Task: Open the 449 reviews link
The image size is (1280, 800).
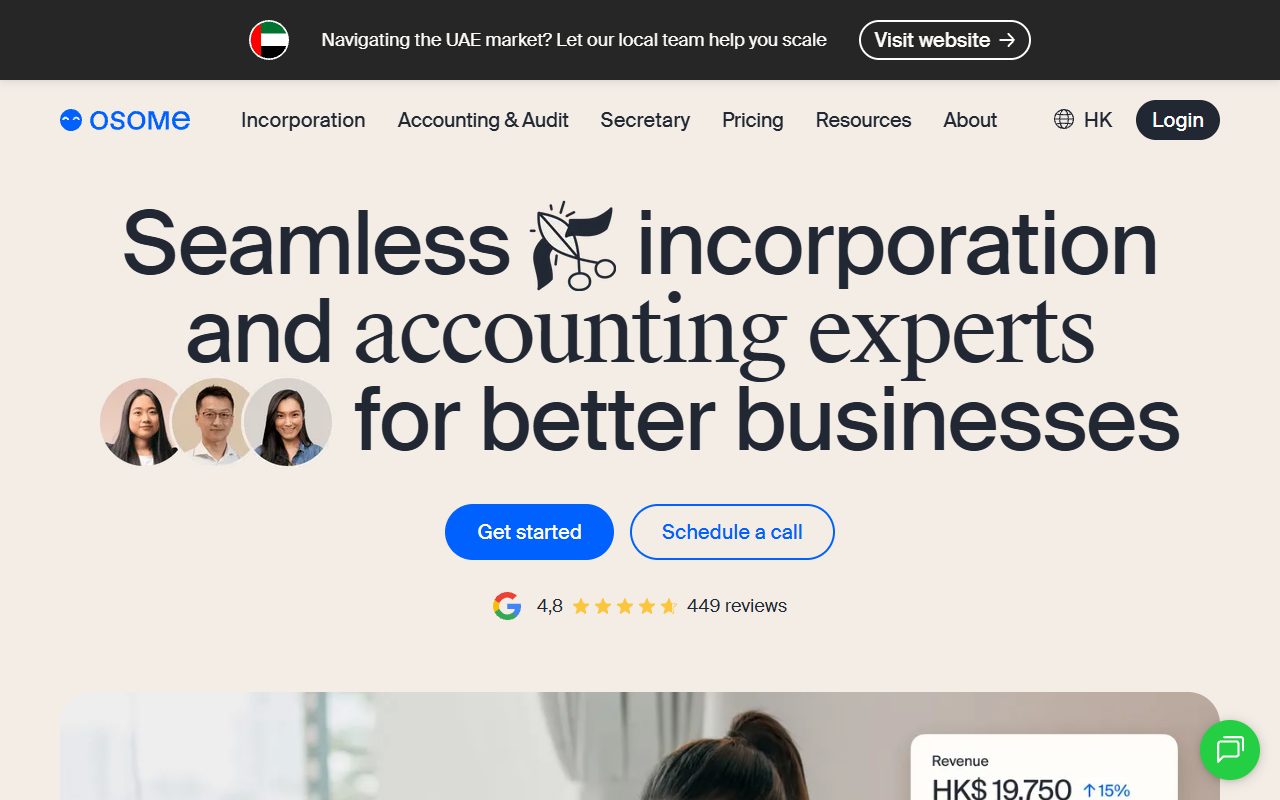Action: pos(737,606)
